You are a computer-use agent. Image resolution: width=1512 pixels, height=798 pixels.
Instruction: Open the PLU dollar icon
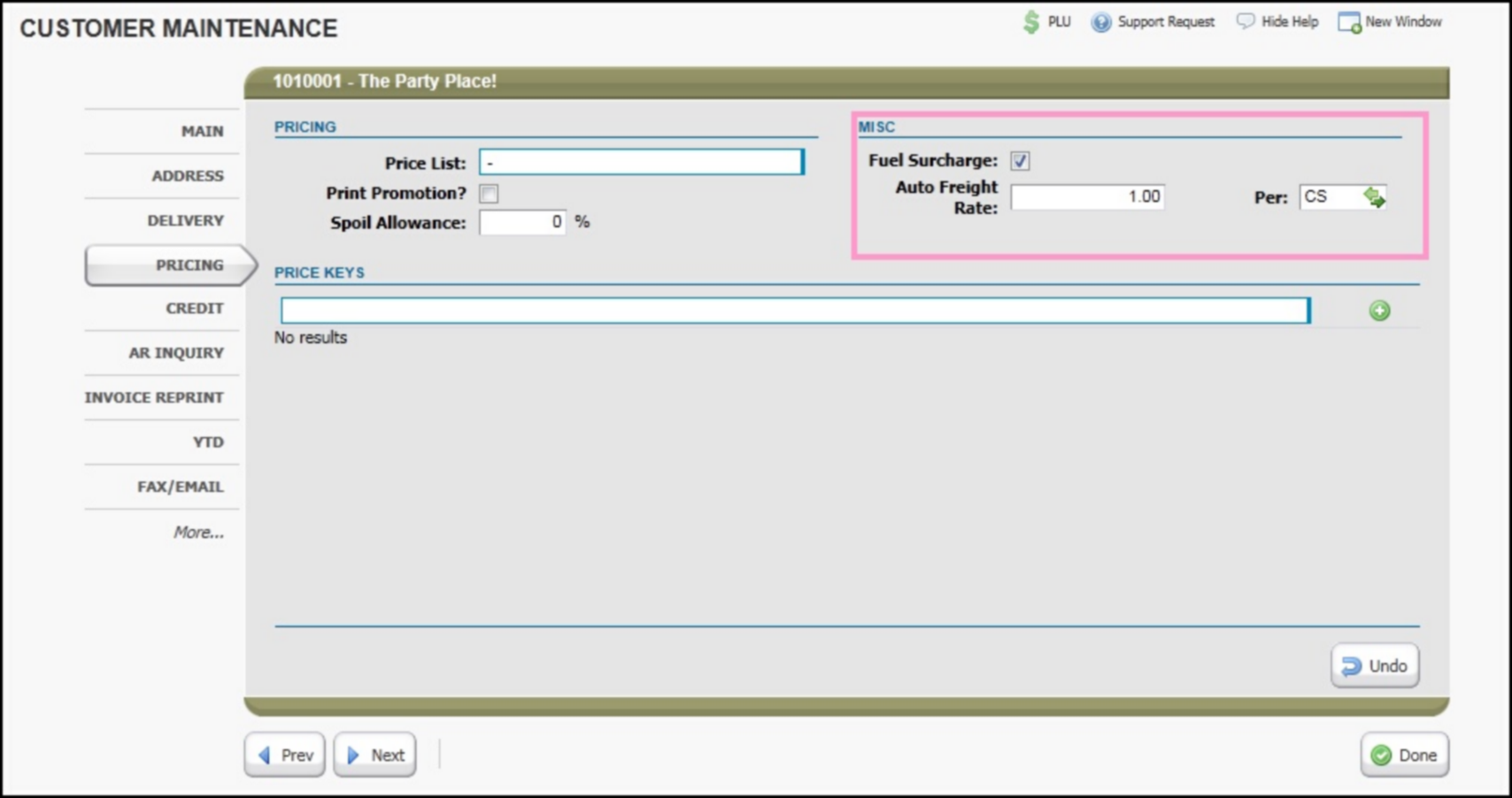tap(1031, 22)
